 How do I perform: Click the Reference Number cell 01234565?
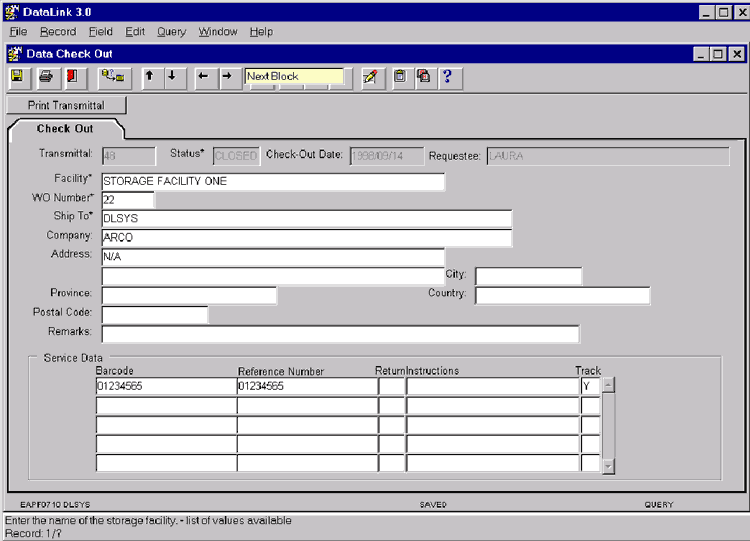(307, 386)
